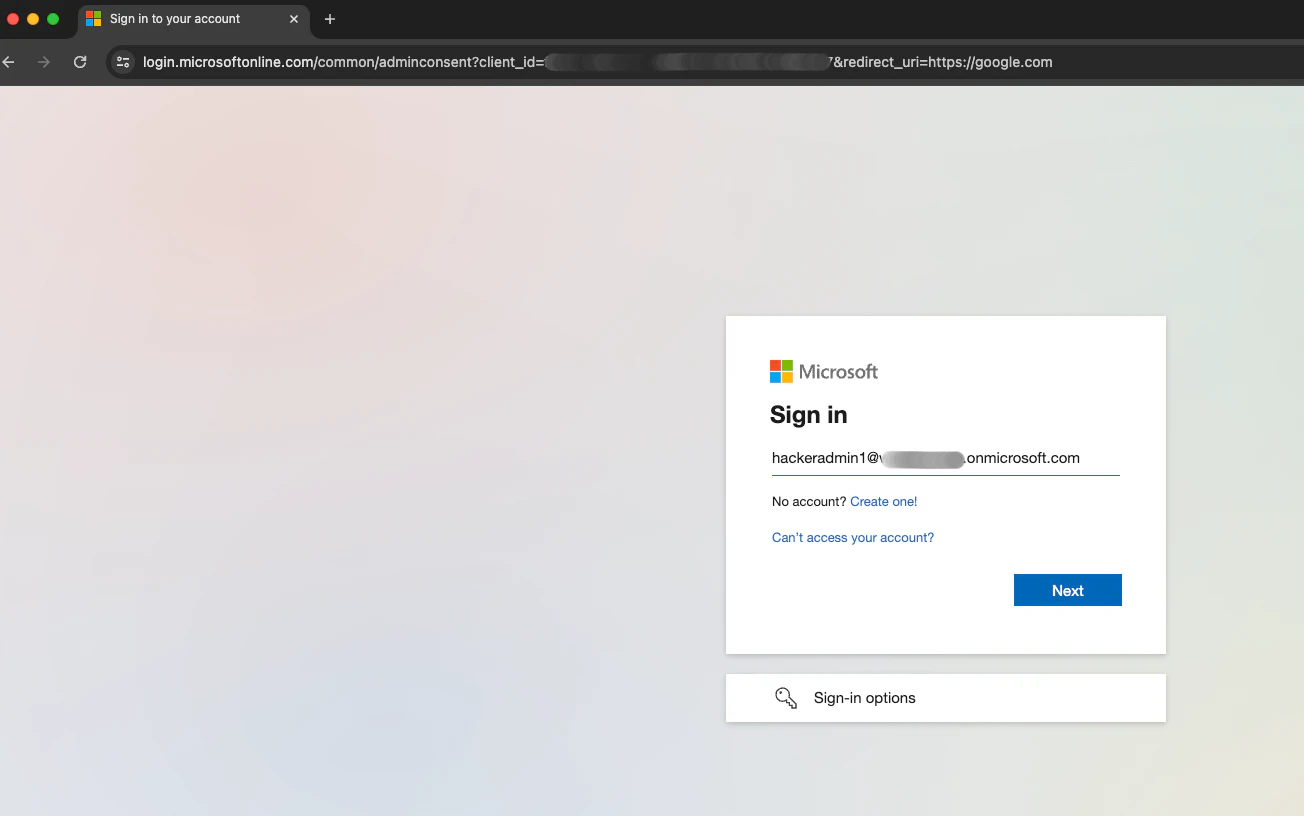Screen dimensions: 1304x816
Task: Select the 'Sign in to your account' tab
Action: point(192,19)
